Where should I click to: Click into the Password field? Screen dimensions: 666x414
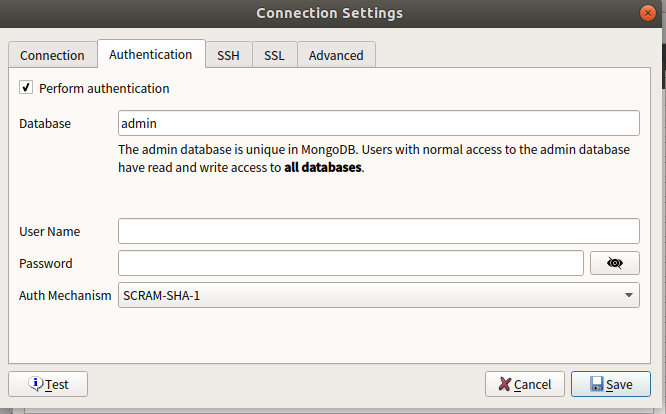(x=350, y=263)
